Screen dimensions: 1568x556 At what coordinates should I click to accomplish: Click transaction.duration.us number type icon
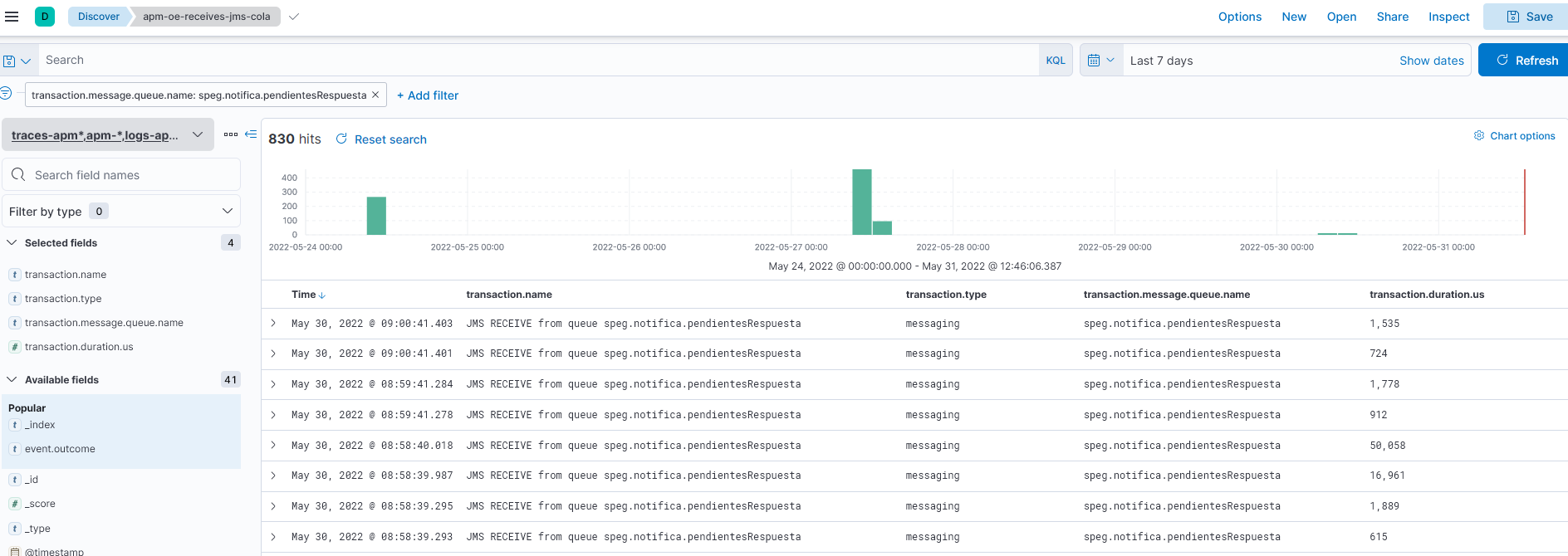tap(15, 347)
